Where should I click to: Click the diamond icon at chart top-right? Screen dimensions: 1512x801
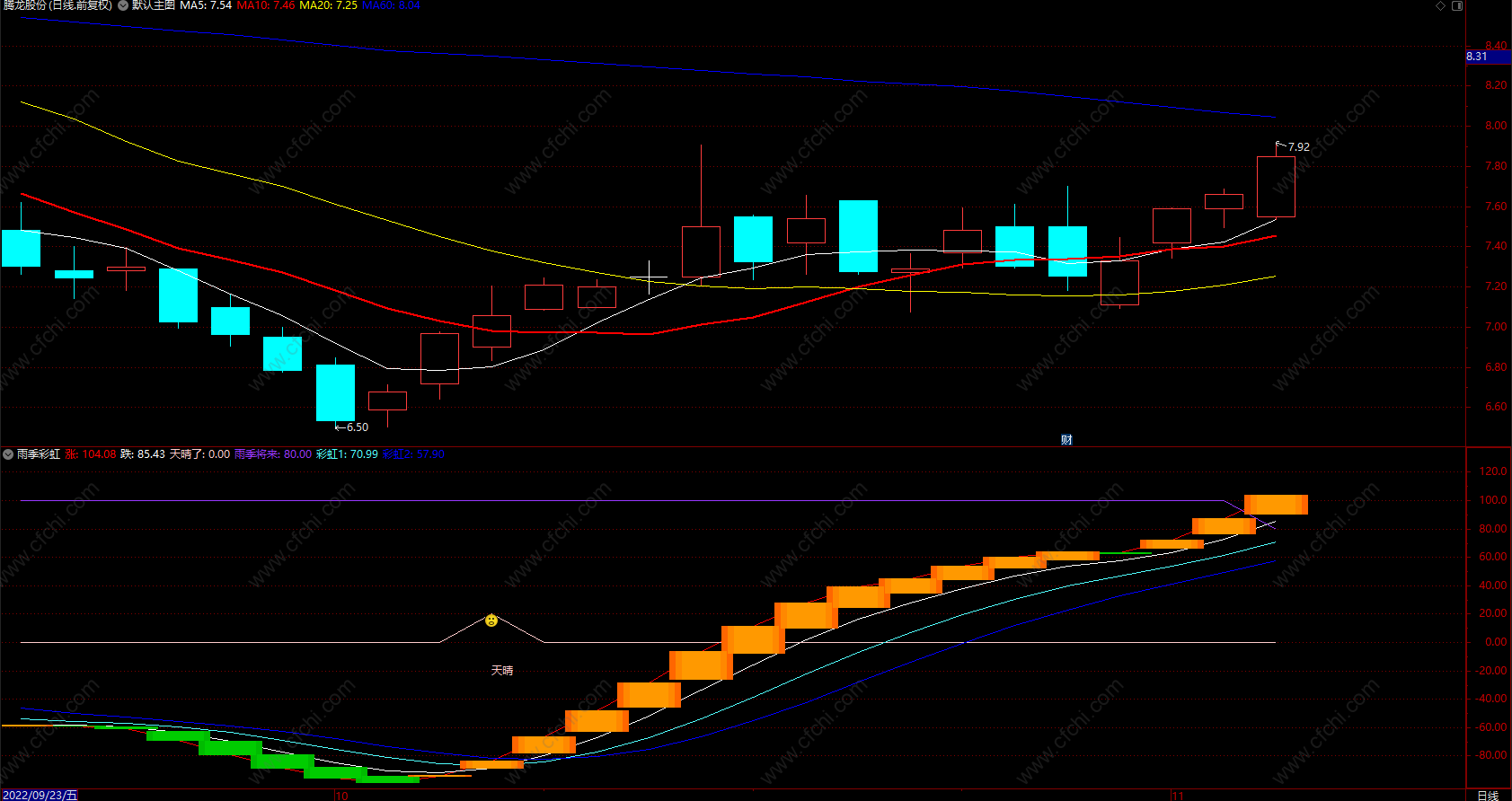1440,5
